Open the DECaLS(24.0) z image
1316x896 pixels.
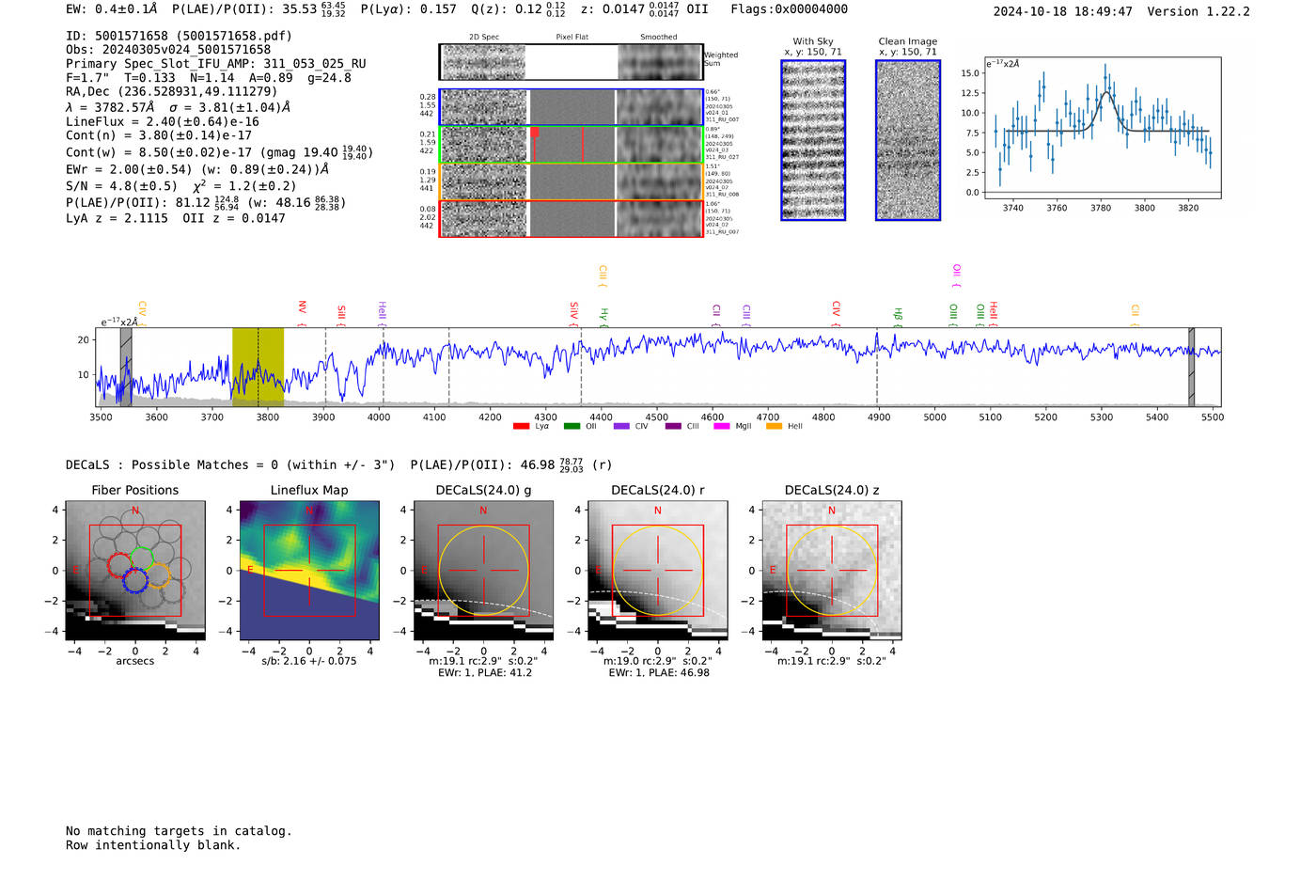click(x=832, y=571)
